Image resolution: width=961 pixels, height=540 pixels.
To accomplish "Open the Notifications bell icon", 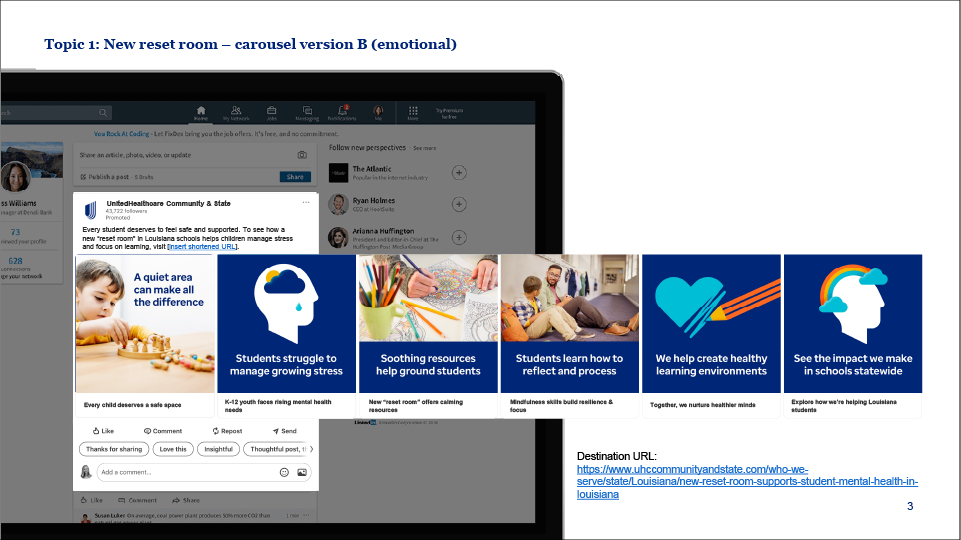I will (342, 113).
